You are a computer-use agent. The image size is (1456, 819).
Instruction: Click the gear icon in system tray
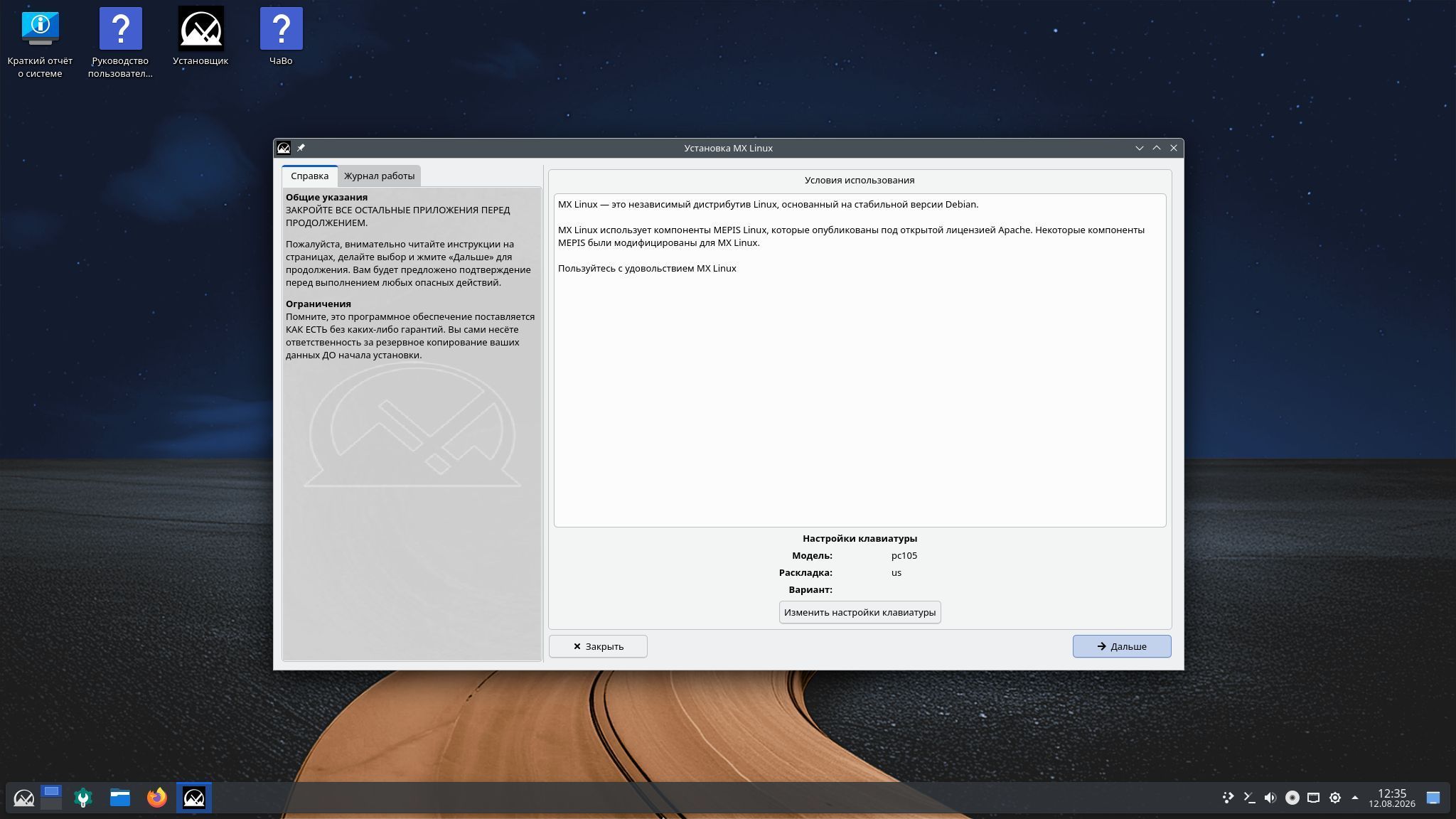[x=1335, y=798]
